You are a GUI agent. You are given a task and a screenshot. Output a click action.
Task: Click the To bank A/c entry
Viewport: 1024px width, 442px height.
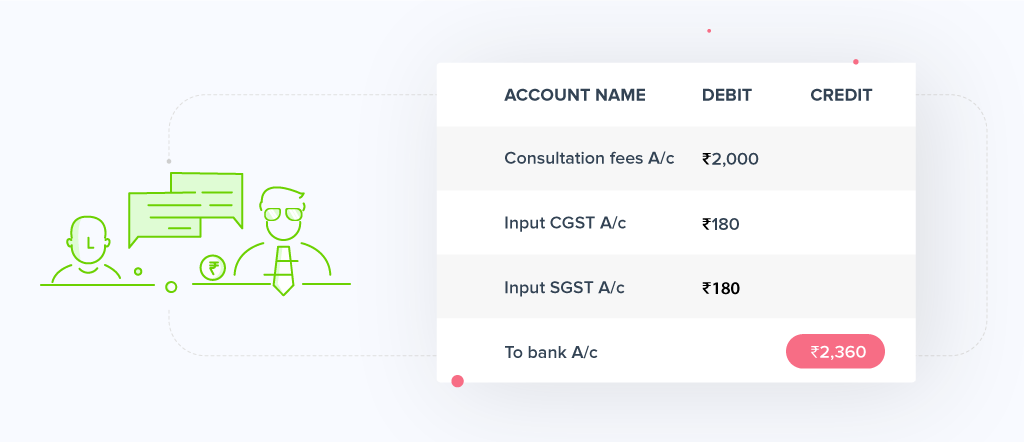tap(551, 352)
